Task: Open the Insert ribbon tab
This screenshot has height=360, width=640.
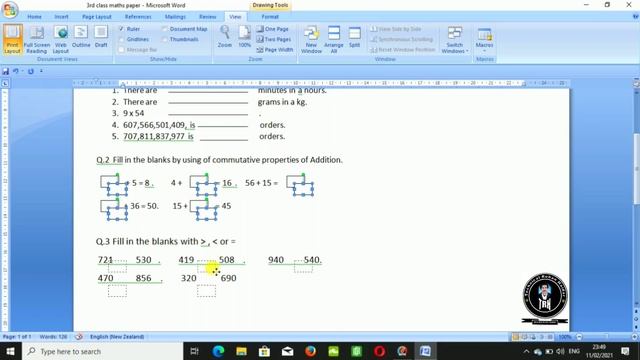Action: [x=61, y=17]
